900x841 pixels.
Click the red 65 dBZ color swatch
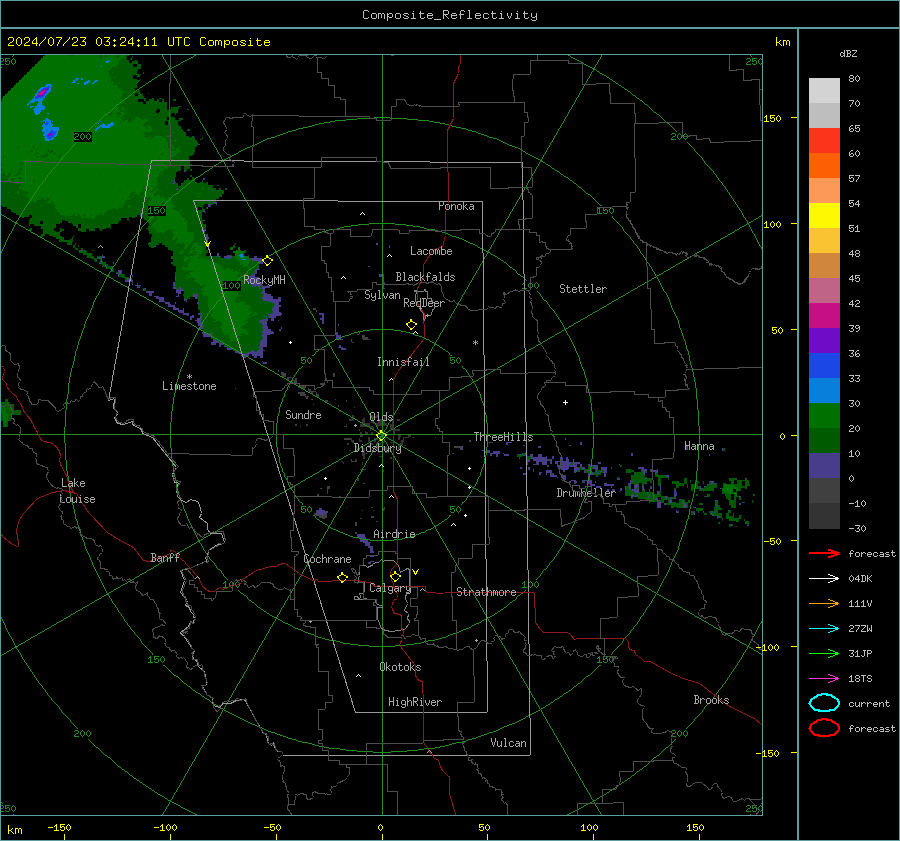(x=824, y=140)
